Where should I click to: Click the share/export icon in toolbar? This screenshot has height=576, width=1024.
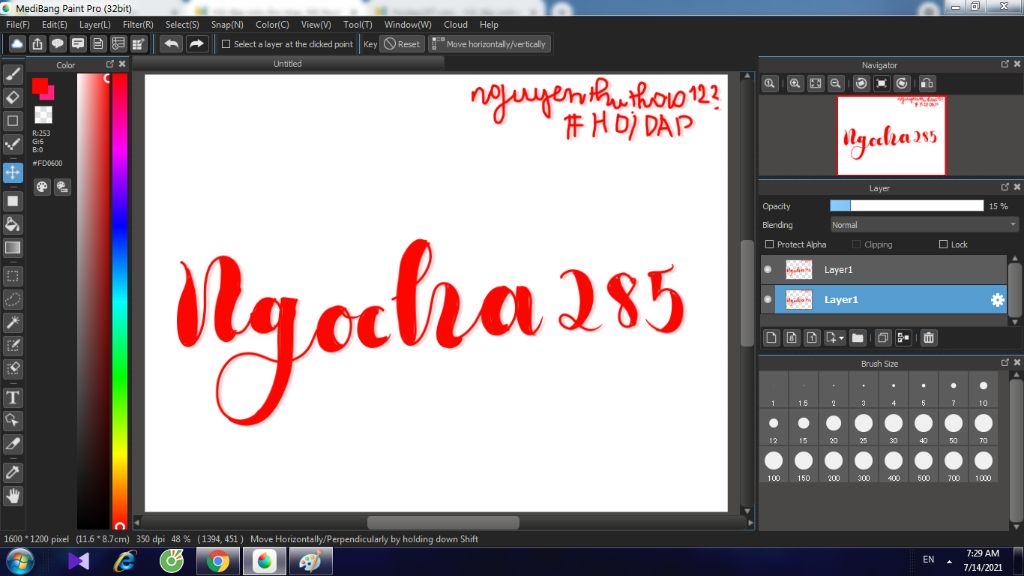coord(37,44)
